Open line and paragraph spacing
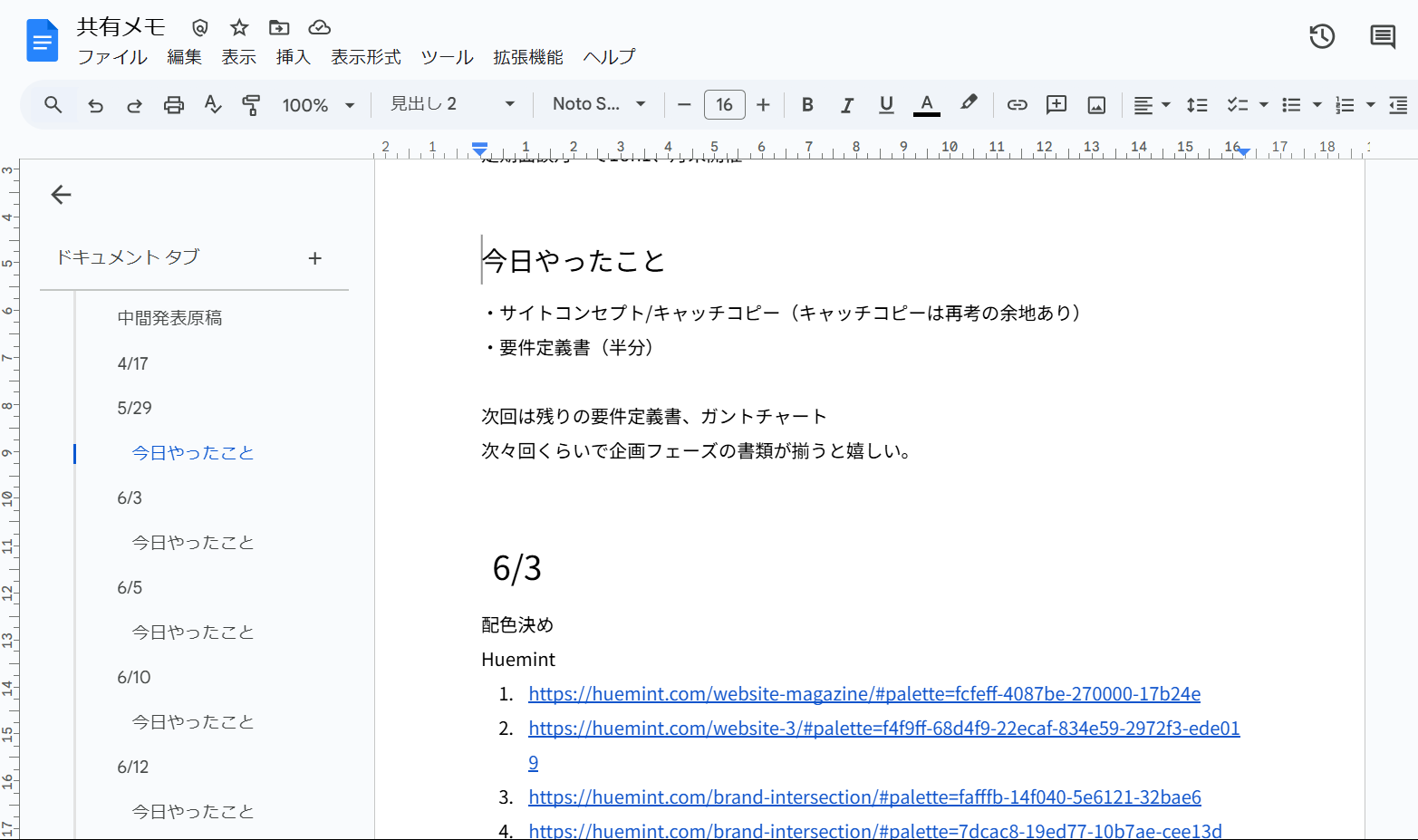This screenshot has height=840, width=1418. coord(1197,105)
